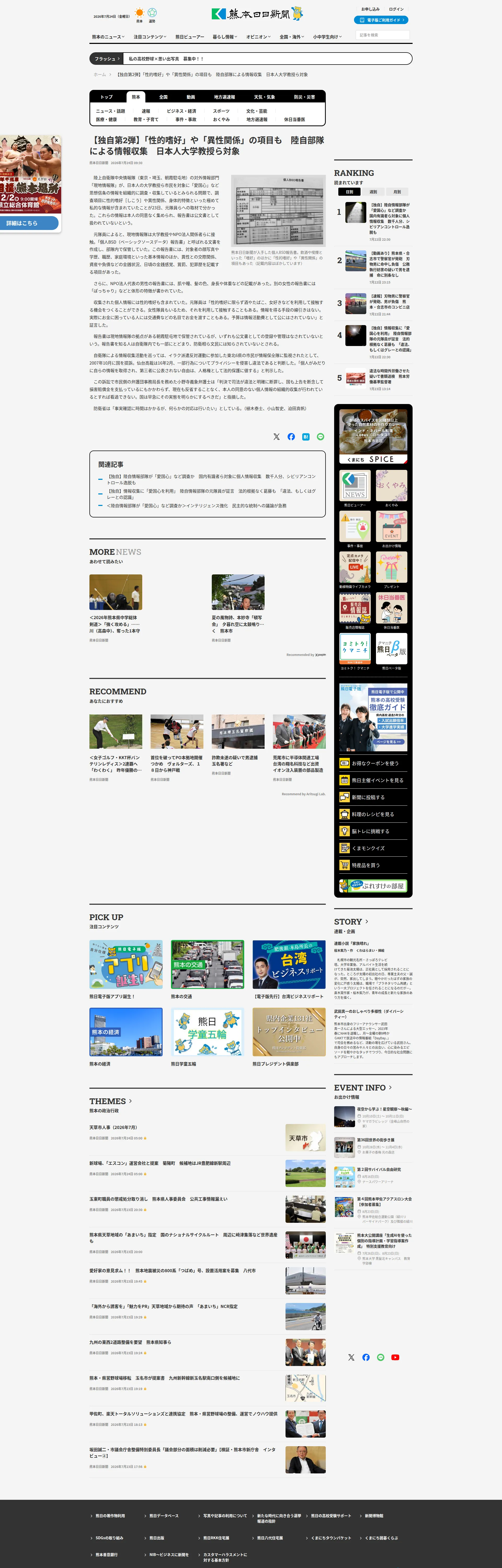Open 熊日ビューアー in top navigation
Image resolution: width=502 pixels, height=1568 pixels.
[x=190, y=37]
